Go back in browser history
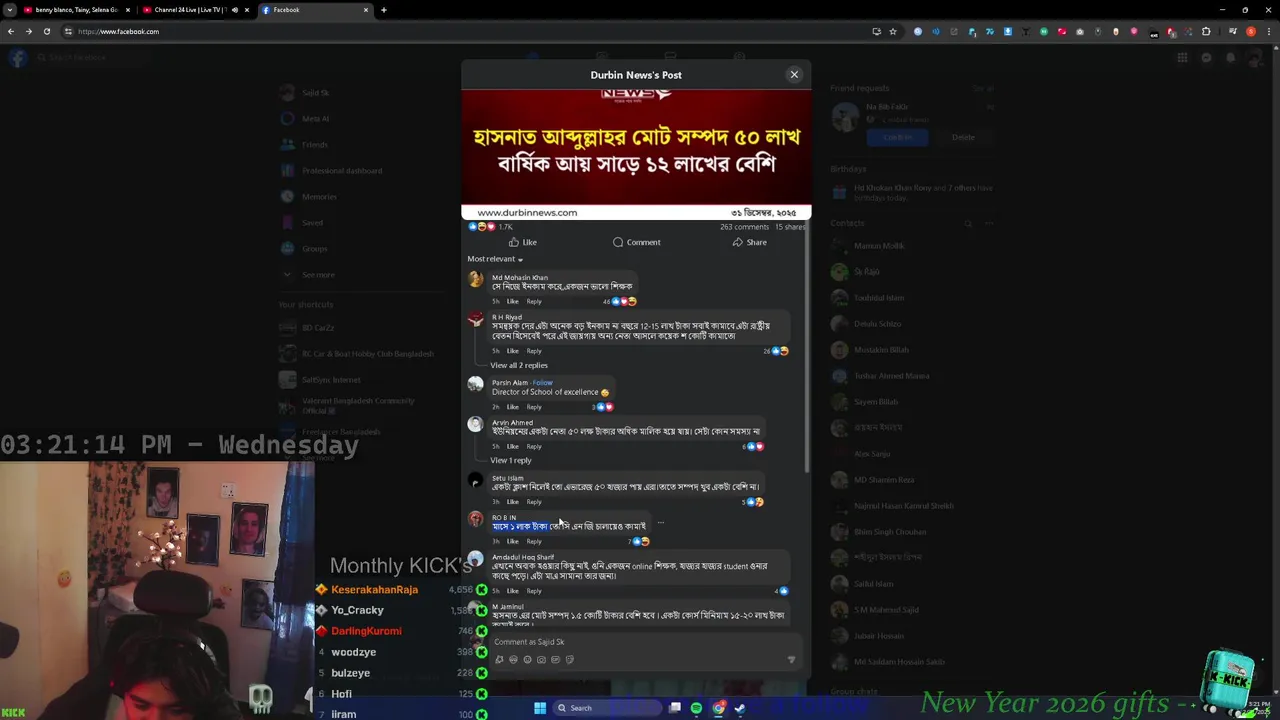The width and height of the screenshot is (1280, 720). tap(11, 31)
